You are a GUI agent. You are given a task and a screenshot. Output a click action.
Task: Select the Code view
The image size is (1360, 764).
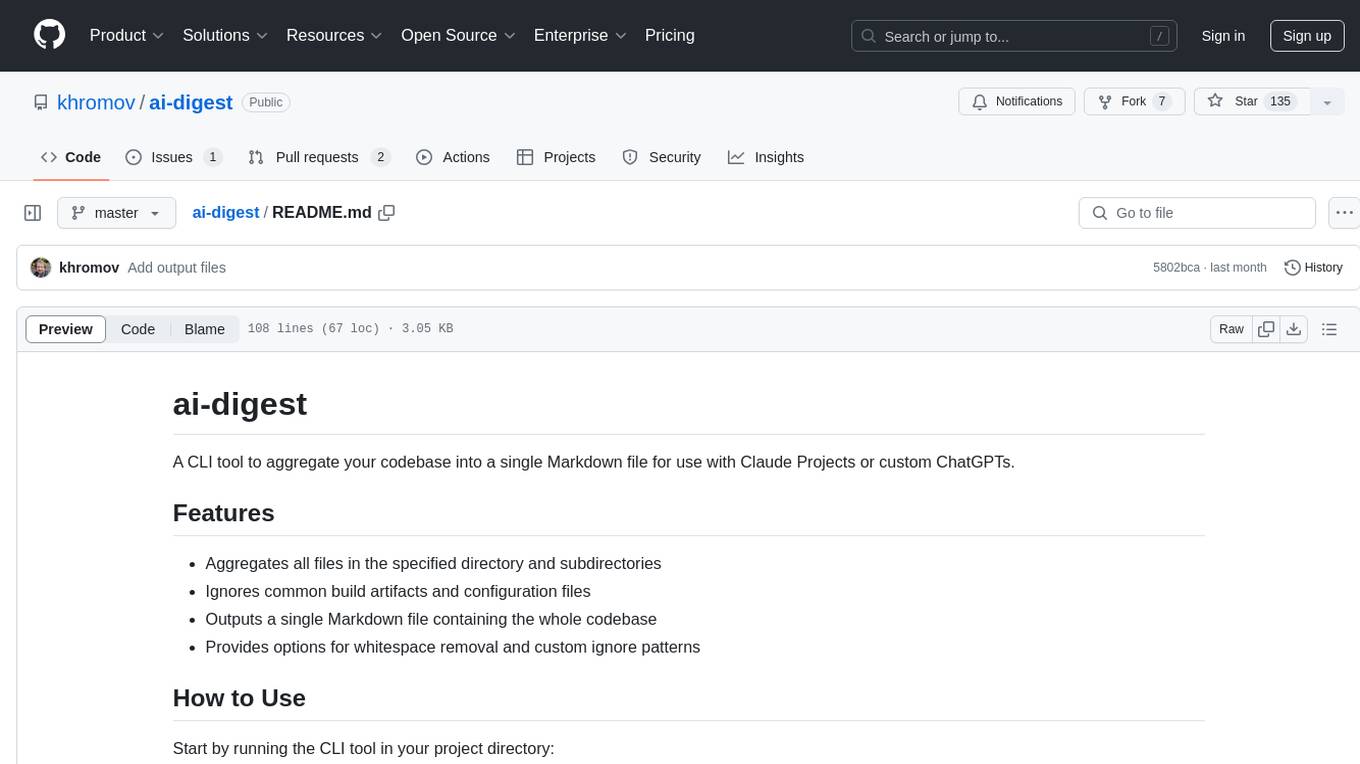138,329
